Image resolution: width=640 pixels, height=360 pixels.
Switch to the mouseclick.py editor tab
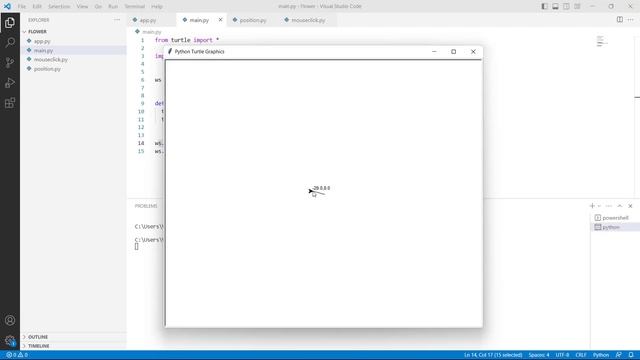click(308, 20)
